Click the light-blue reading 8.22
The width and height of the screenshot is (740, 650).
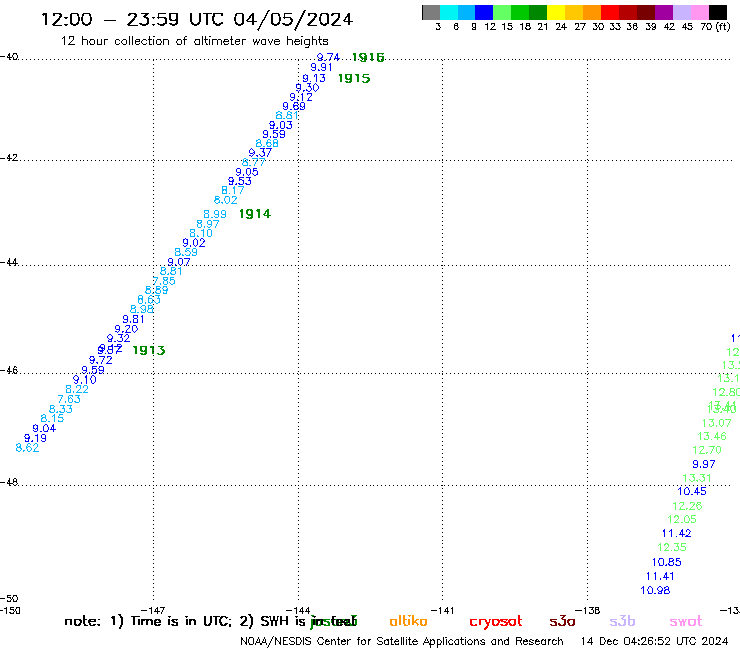click(77, 389)
